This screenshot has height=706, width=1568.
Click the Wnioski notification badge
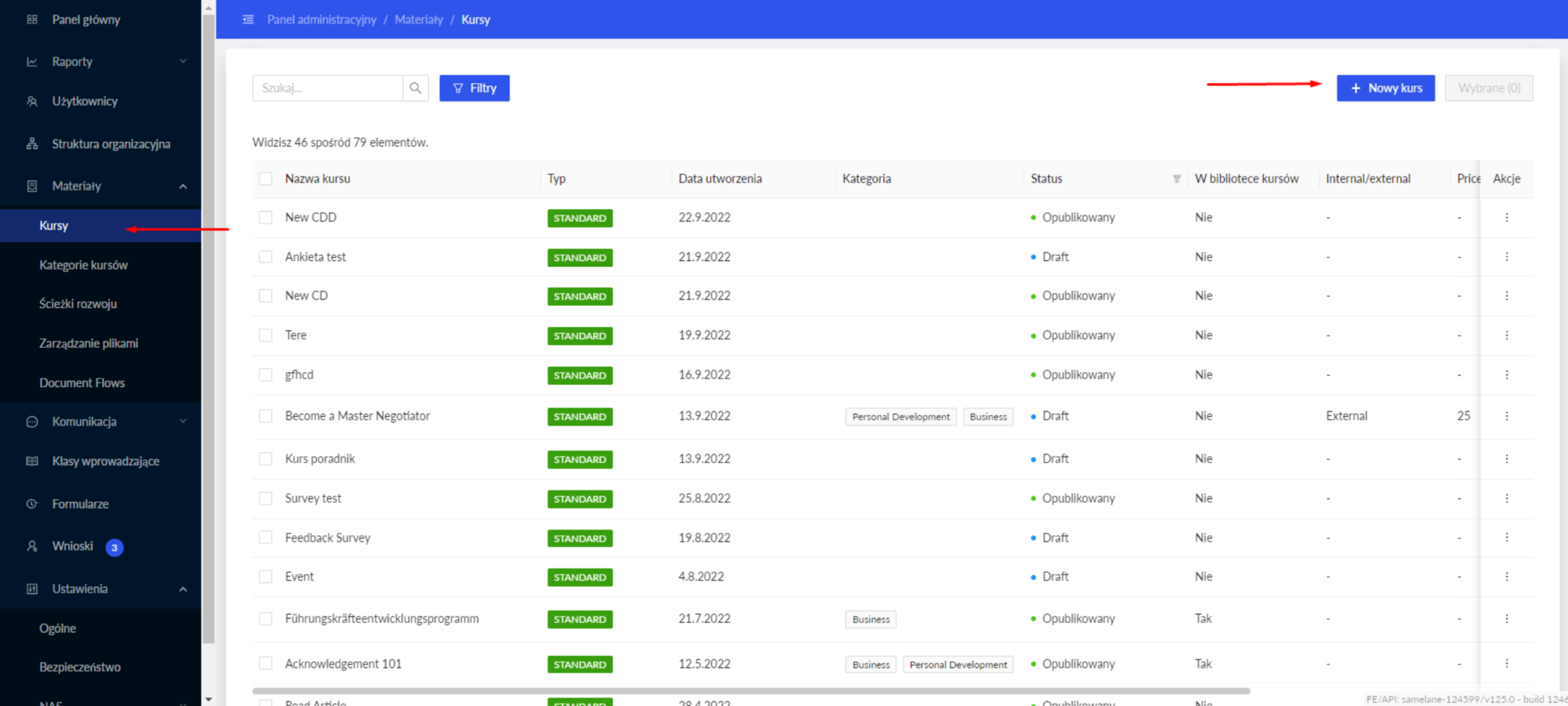[114, 548]
